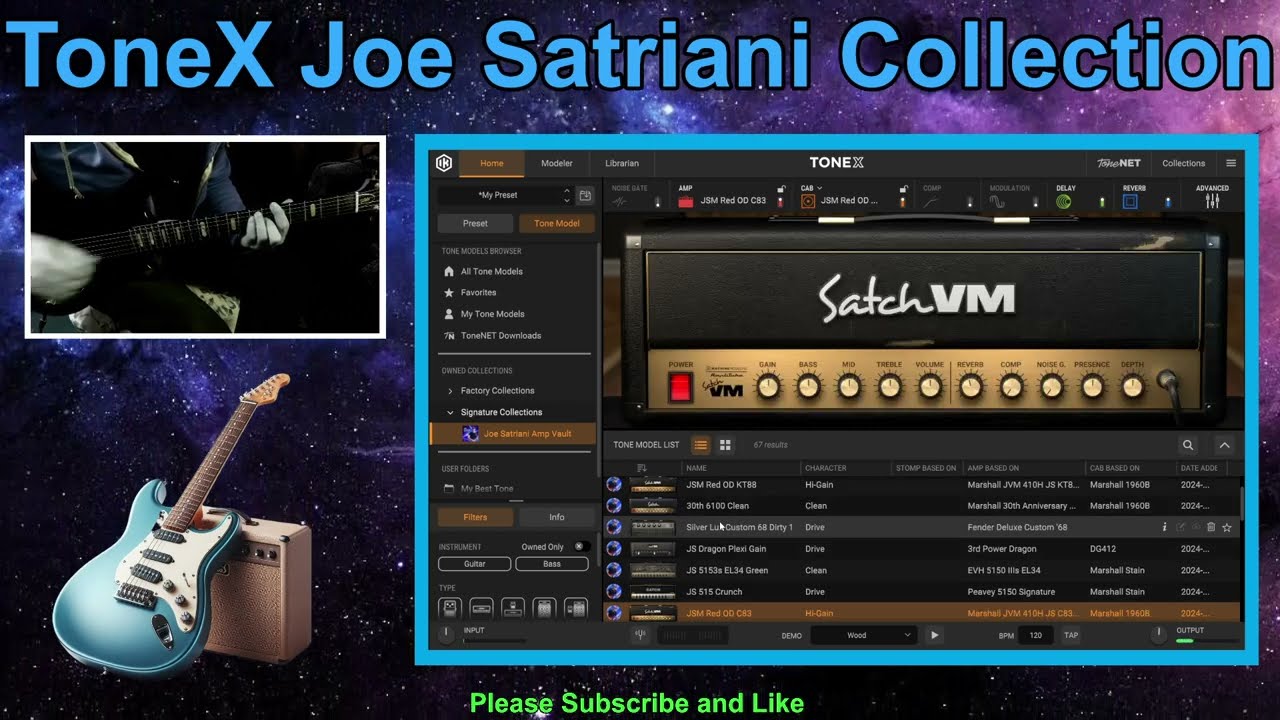Switch to the Home tab
The width and height of the screenshot is (1280, 720).
492,163
